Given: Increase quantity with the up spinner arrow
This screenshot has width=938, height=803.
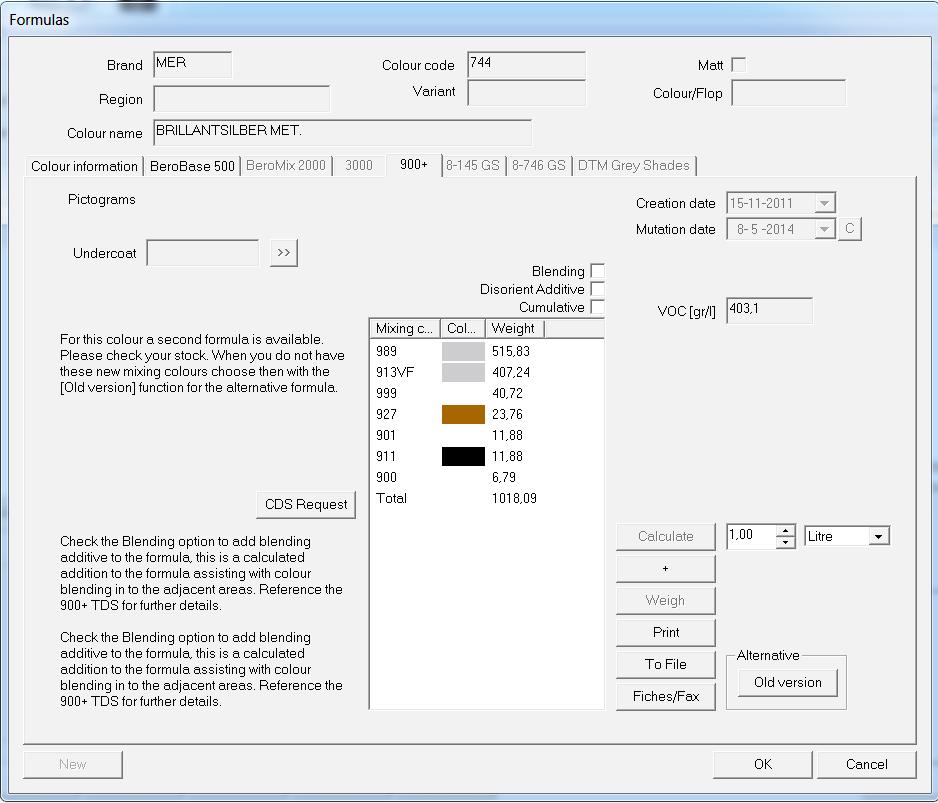Looking at the screenshot, I should coord(785,531).
